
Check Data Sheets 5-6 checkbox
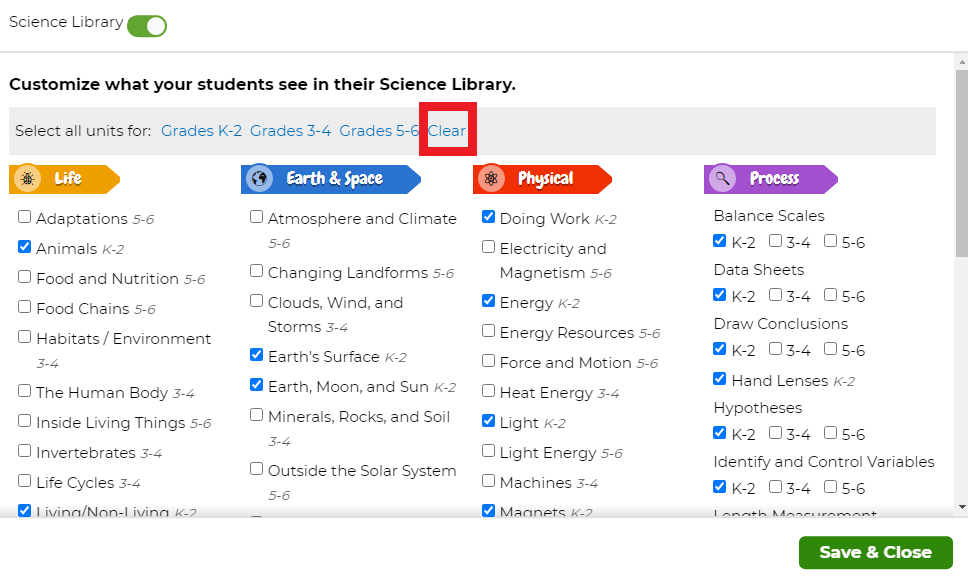(x=830, y=295)
